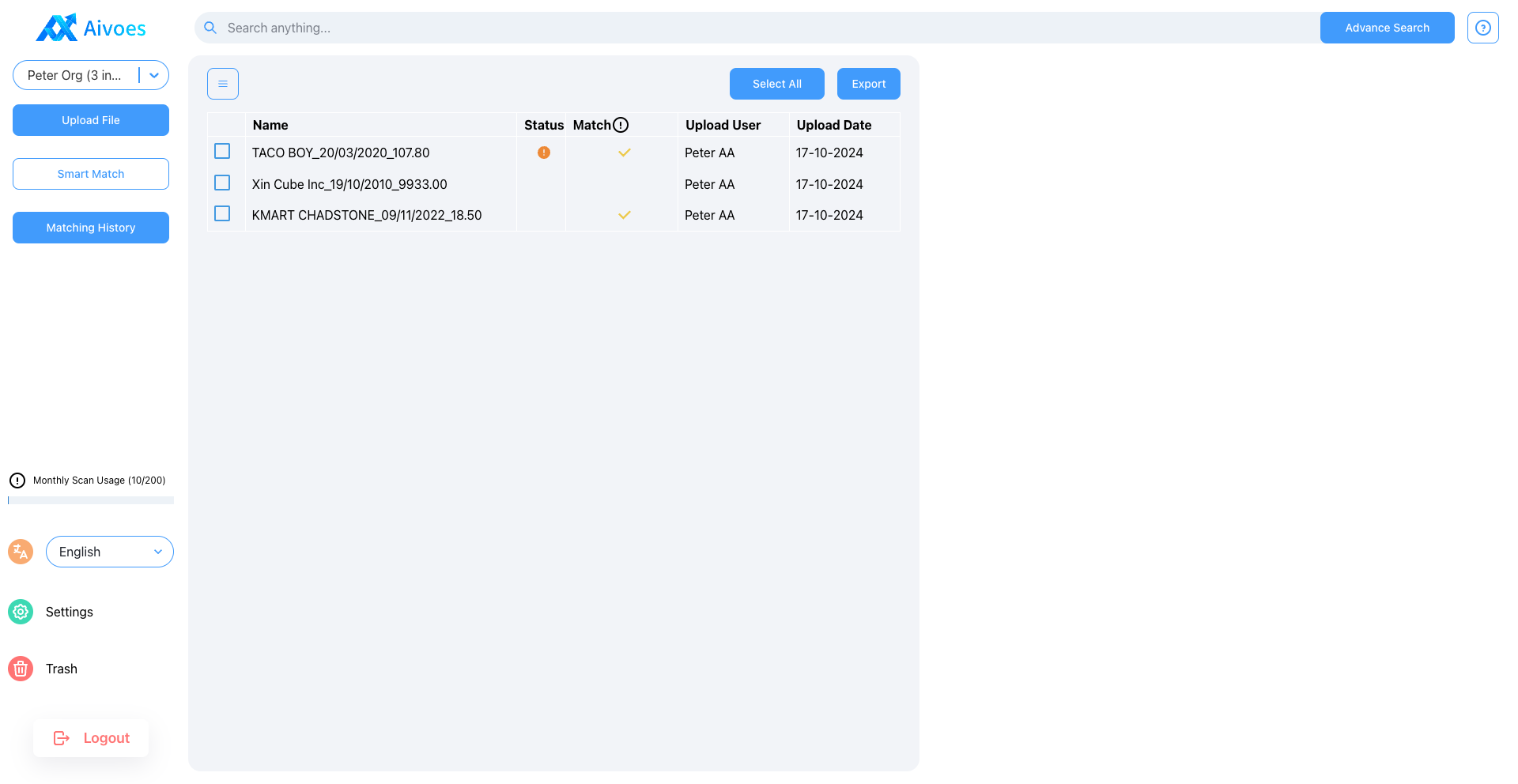
Task: Click the Match column info icon
Action: pyautogui.click(x=621, y=125)
